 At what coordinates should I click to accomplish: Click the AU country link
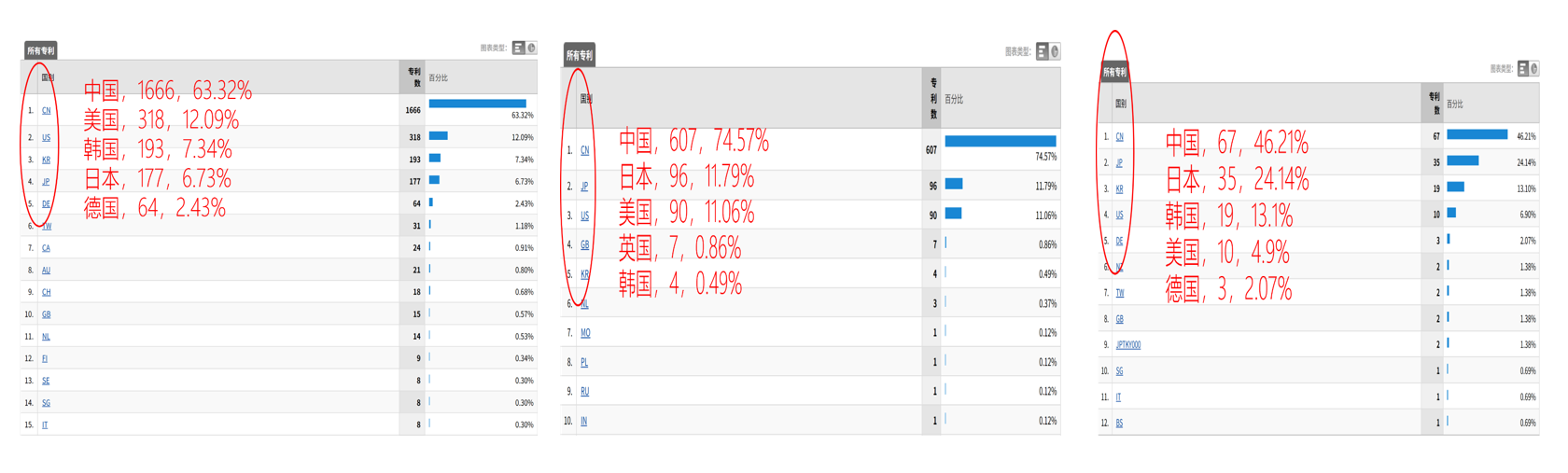46,271
